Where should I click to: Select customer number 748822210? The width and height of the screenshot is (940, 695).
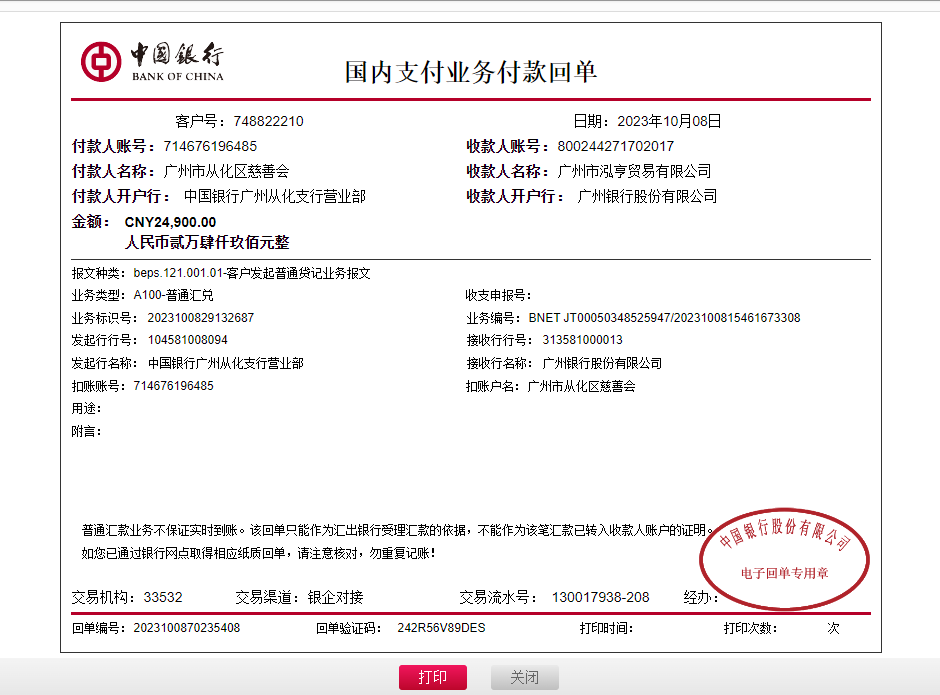tap(269, 121)
